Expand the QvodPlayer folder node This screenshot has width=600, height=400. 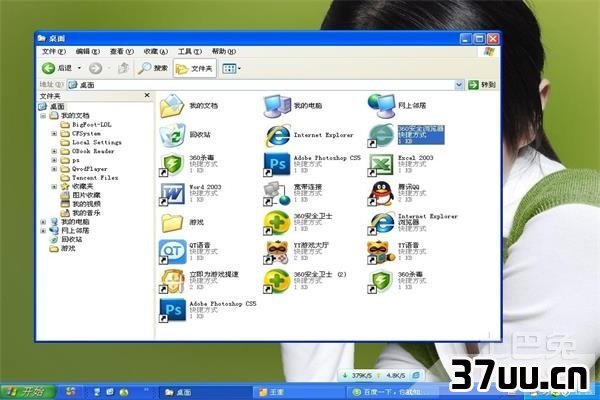[54, 169]
